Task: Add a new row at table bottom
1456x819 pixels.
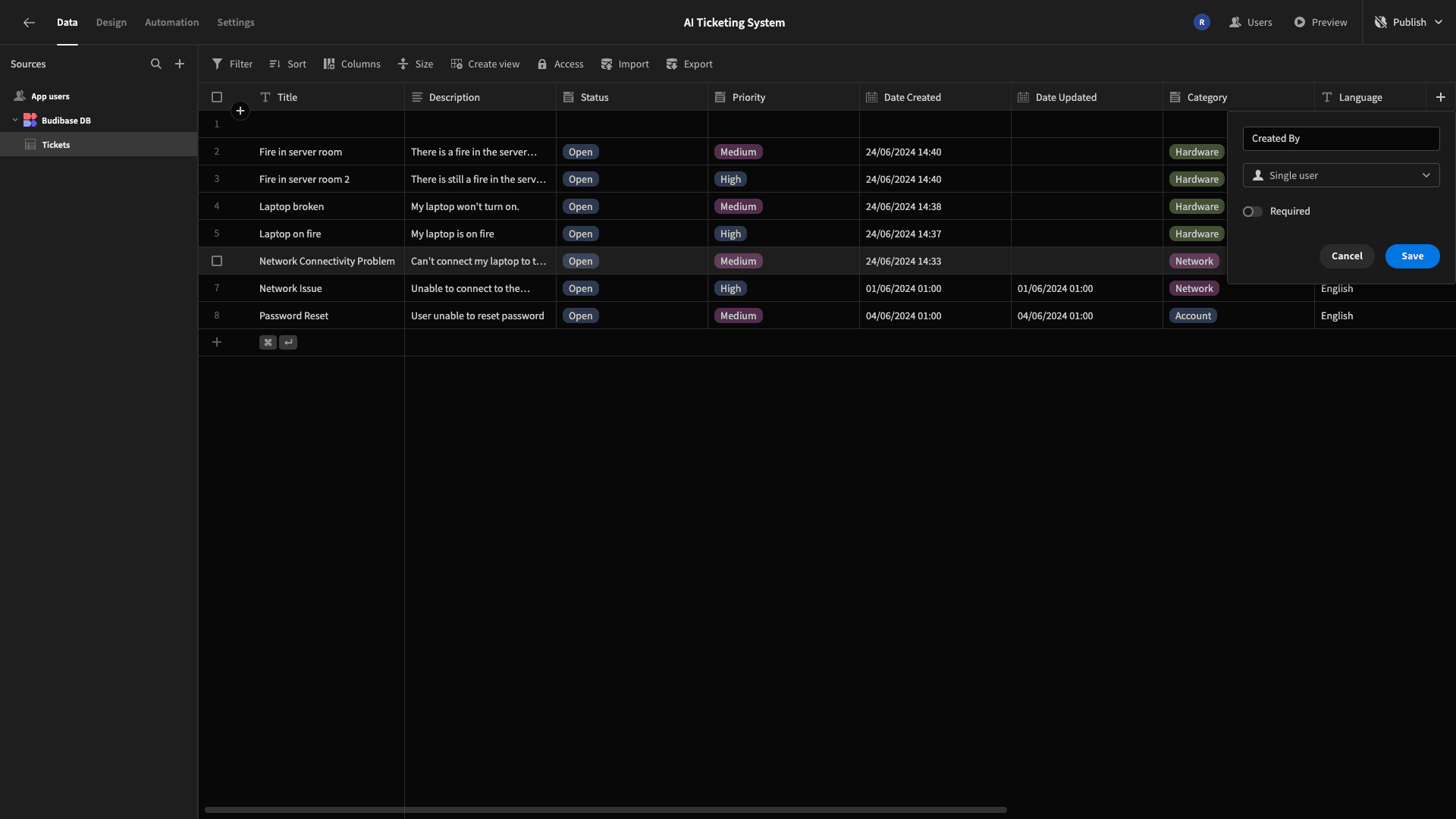Action: pyautogui.click(x=217, y=342)
